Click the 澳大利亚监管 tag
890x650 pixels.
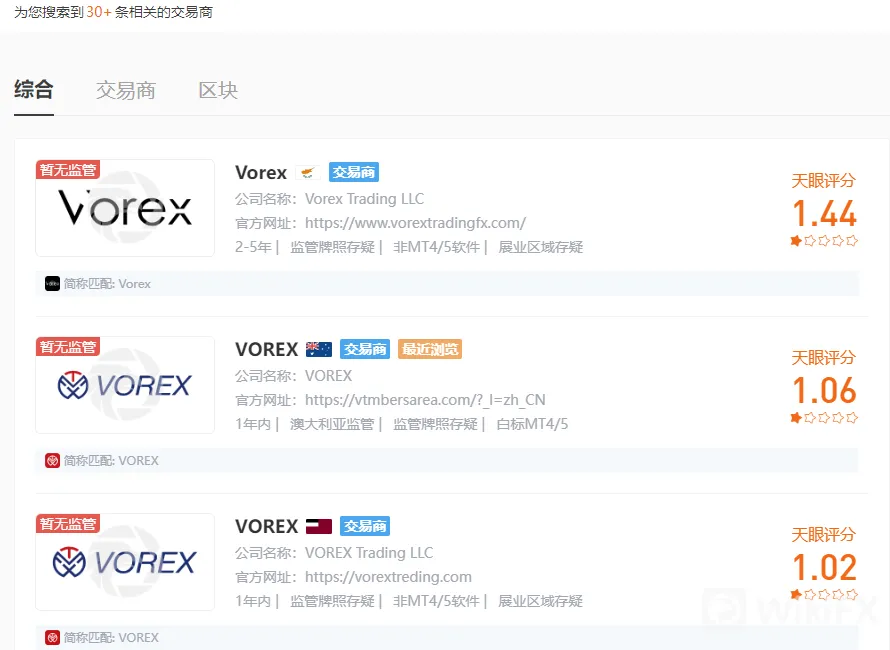[x=332, y=425]
